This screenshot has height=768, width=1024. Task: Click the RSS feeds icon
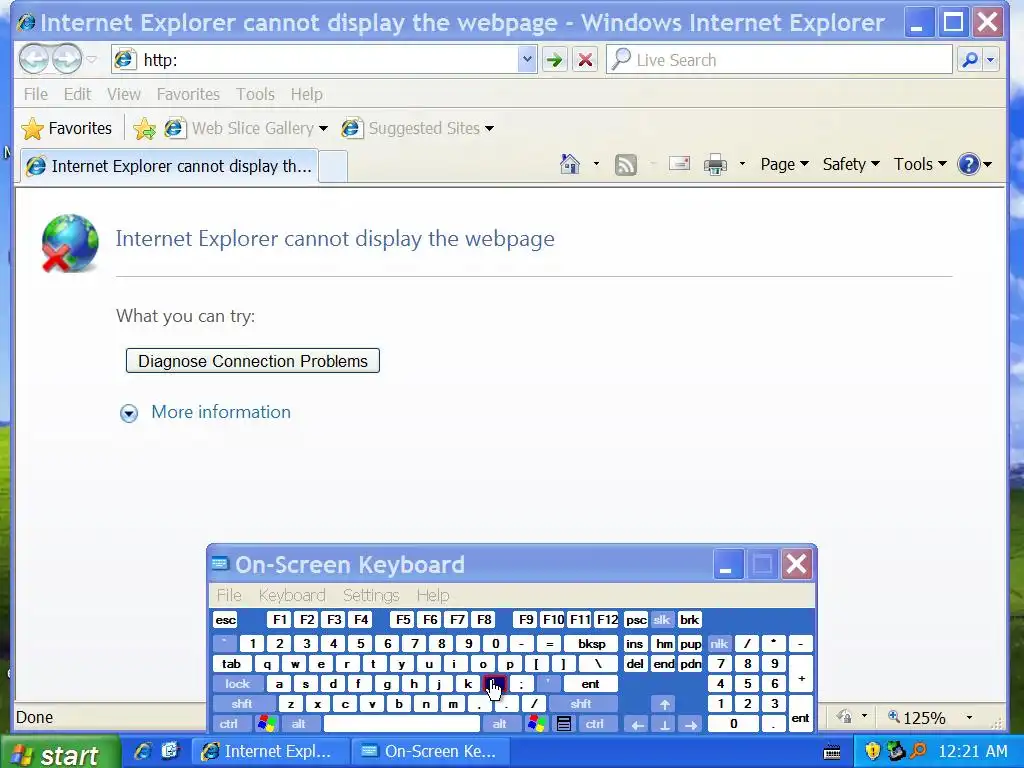point(626,165)
